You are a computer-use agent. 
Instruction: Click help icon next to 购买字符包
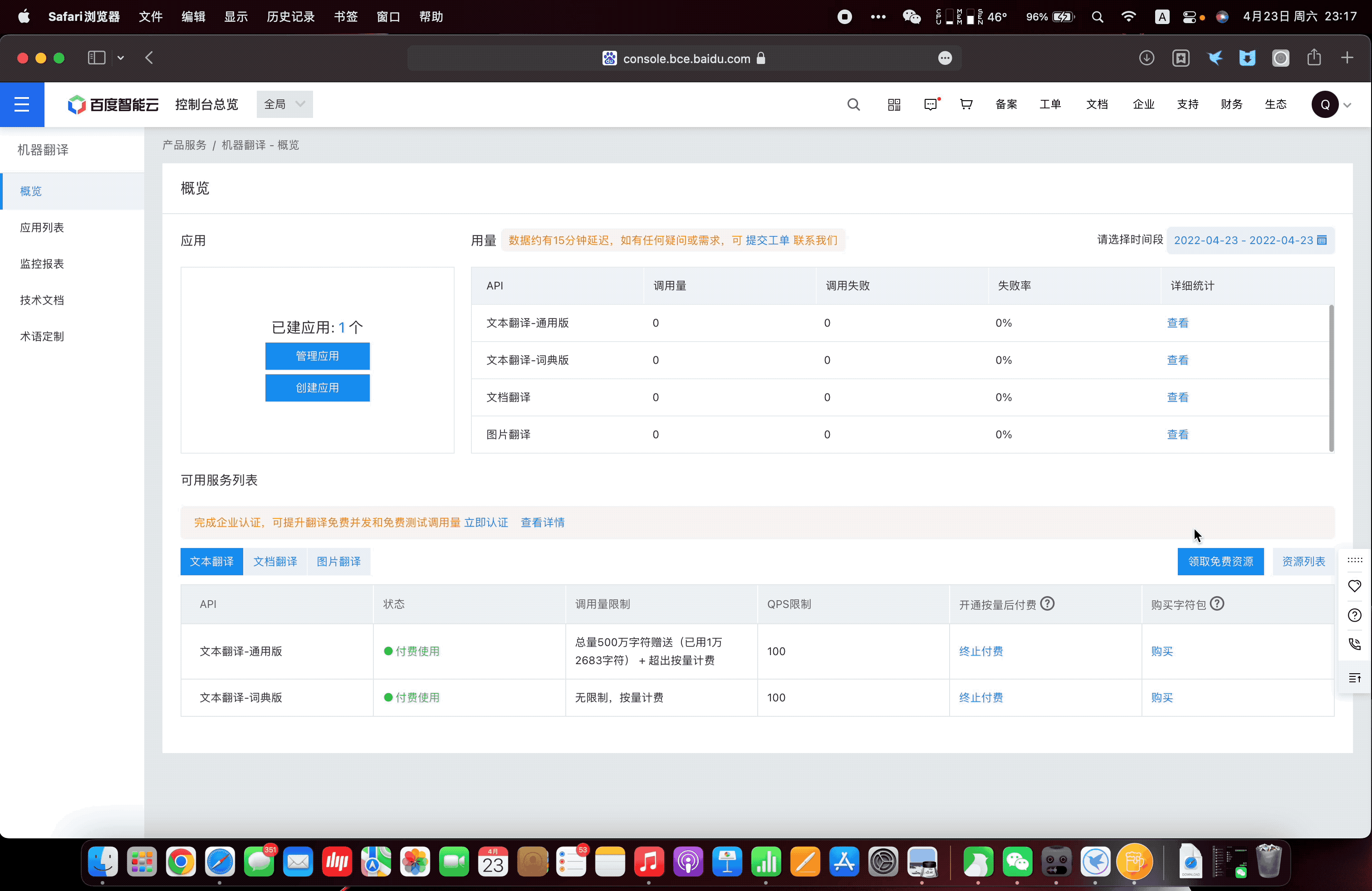pos(1217,603)
